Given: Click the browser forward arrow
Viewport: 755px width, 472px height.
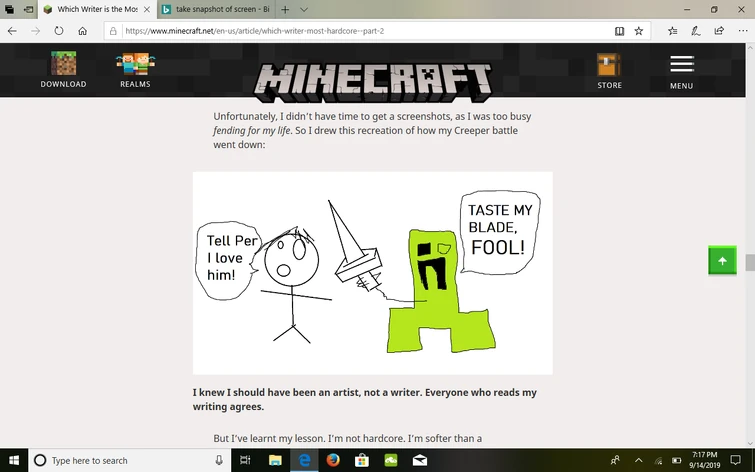Looking at the screenshot, I should coord(35,31).
